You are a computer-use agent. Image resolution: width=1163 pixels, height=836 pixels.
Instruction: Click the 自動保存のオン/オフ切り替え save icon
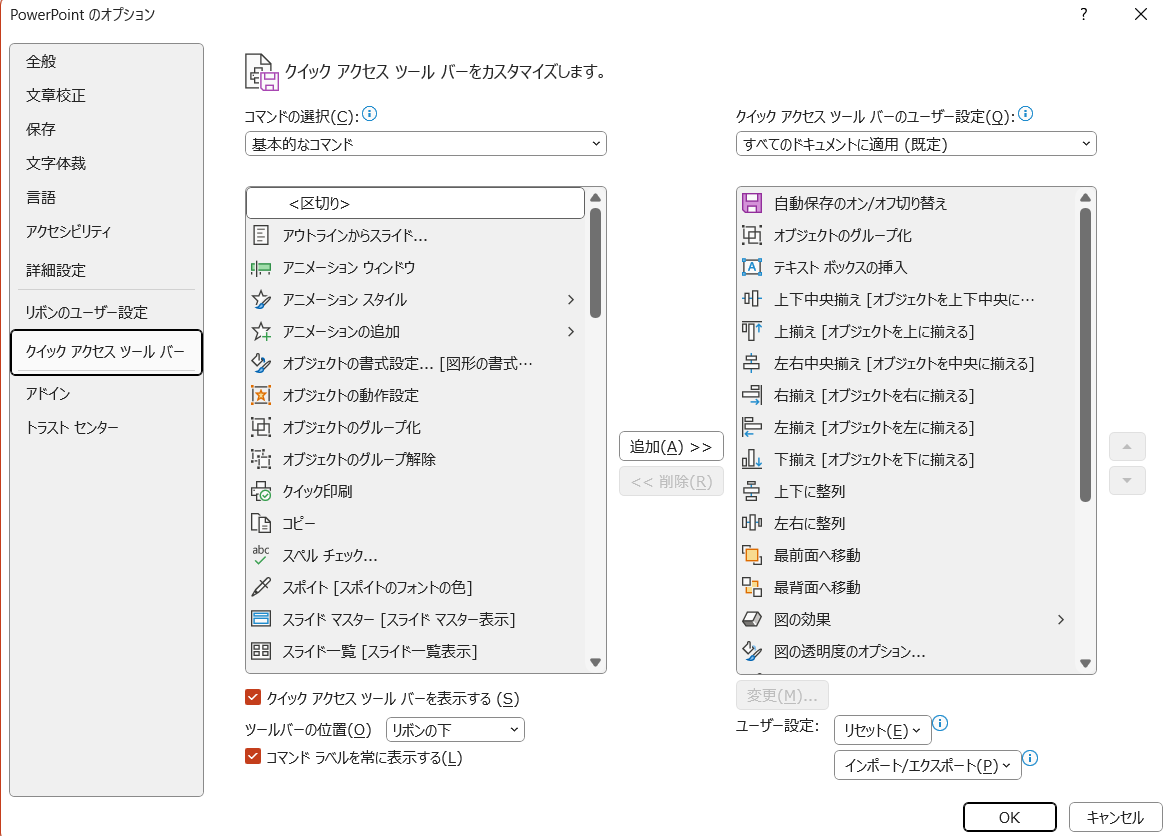(751, 203)
